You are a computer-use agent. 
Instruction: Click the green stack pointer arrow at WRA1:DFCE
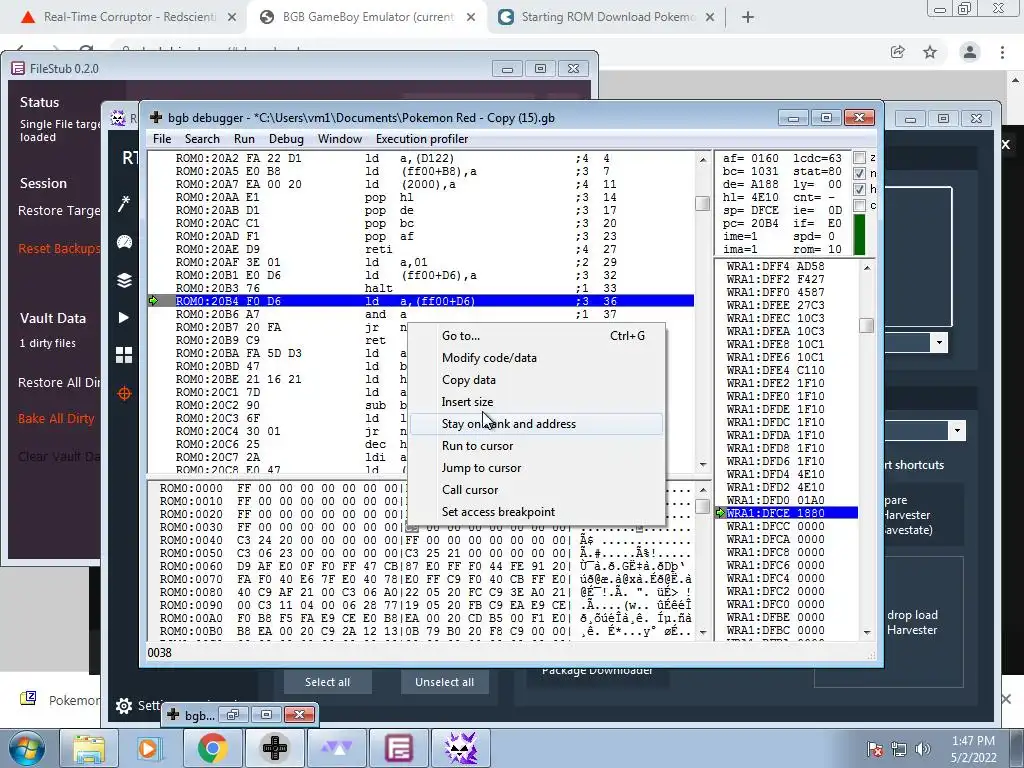(720, 513)
